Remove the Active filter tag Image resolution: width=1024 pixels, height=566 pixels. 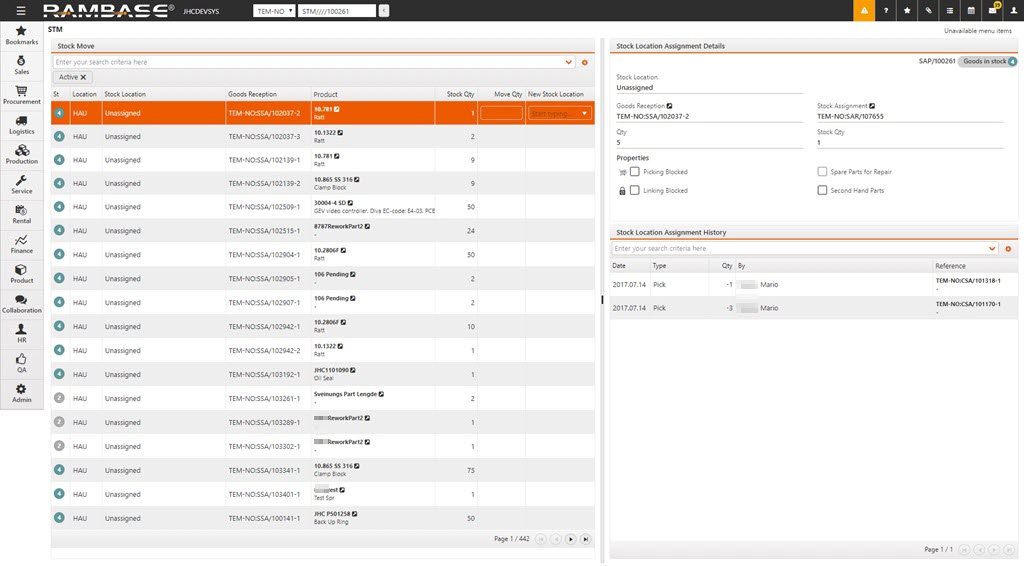(x=83, y=77)
